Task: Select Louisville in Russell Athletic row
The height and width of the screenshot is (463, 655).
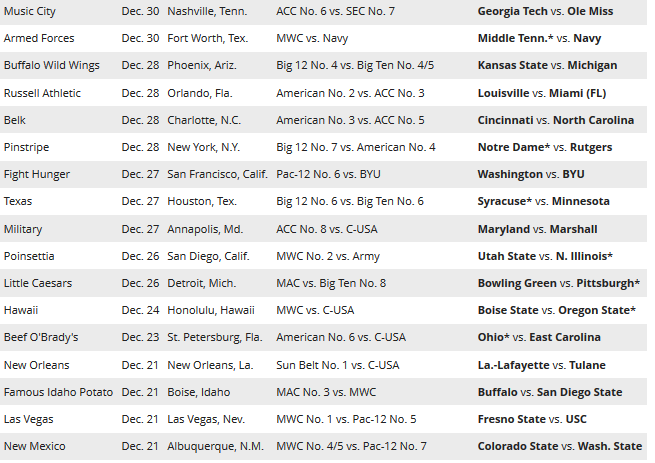Action: [503, 93]
